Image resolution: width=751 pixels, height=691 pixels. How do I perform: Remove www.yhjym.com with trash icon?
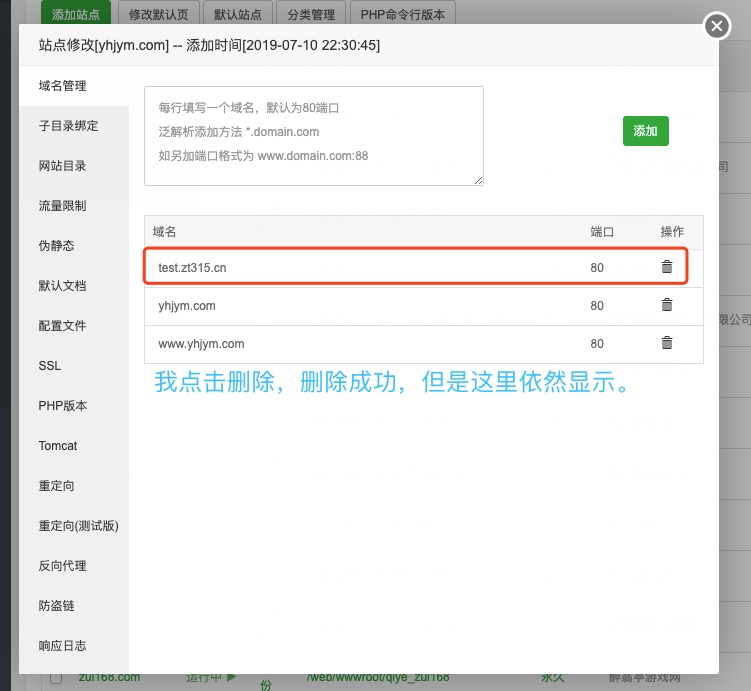click(667, 343)
